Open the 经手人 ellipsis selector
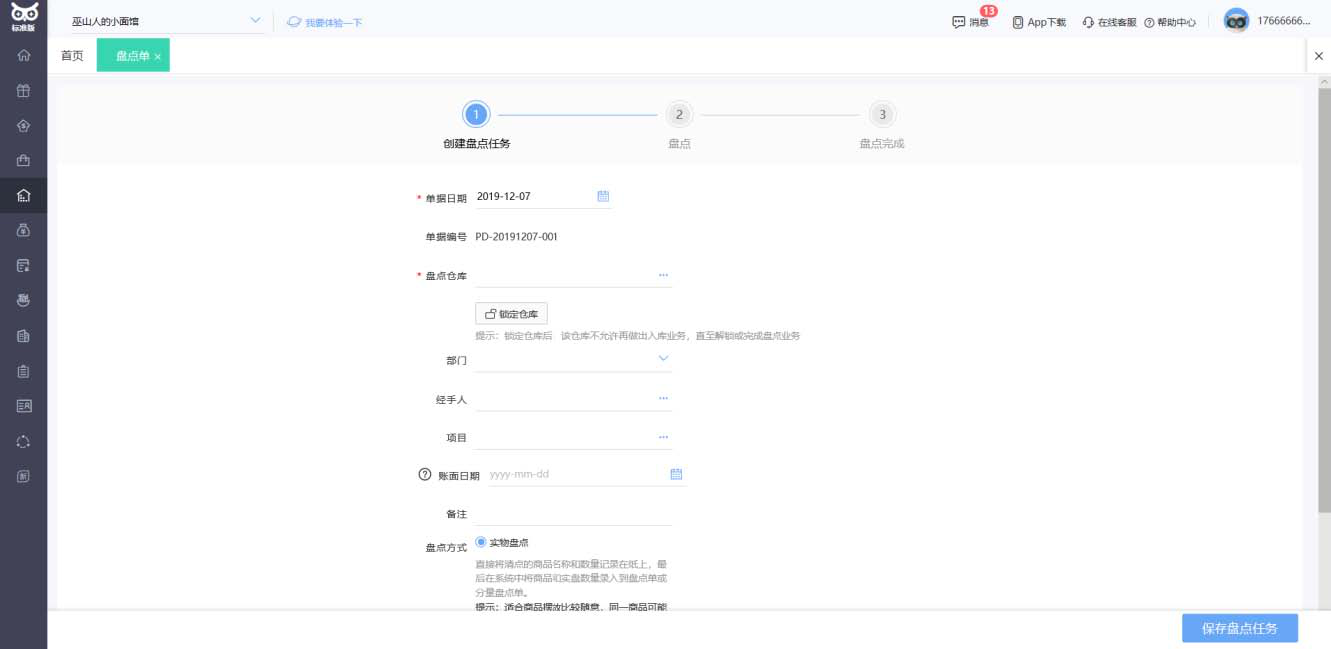The height and width of the screenshot is (649, 1331). click(663, 398)
